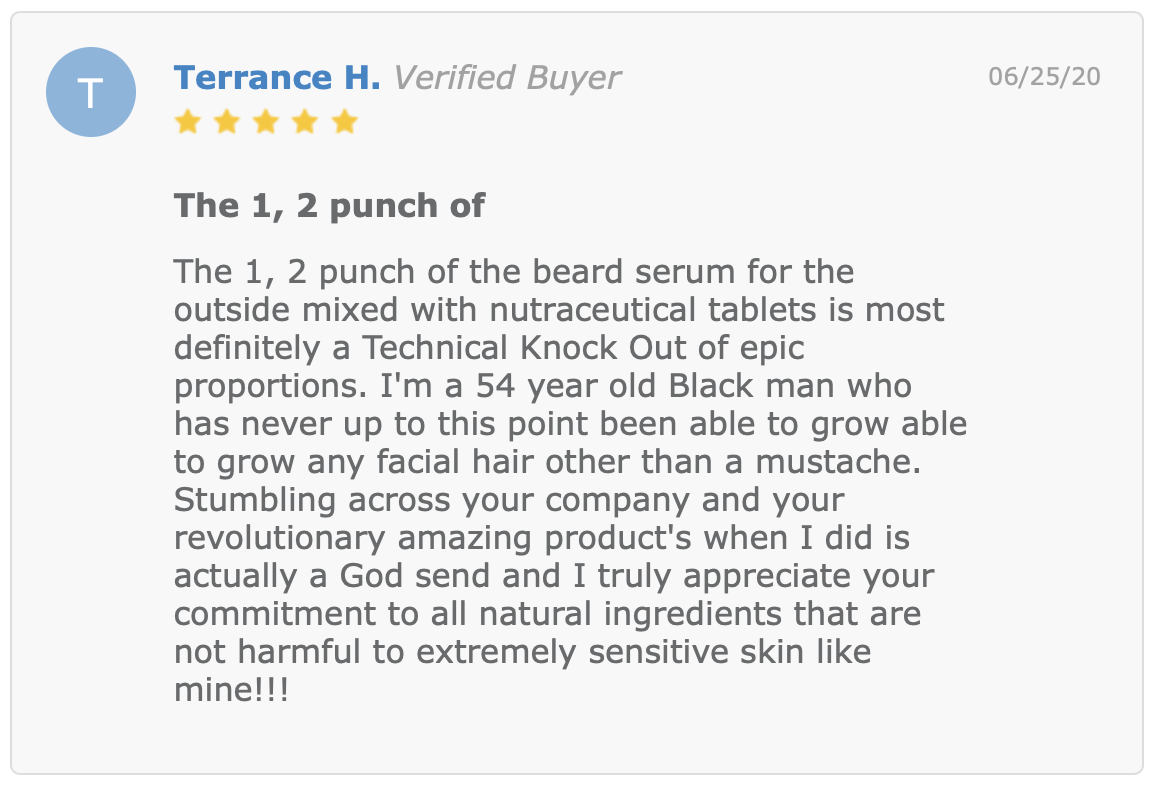Screen dimensions: 1156x786
Task: Click the word 'nutraceutical' in review
Action: point(593,310)
